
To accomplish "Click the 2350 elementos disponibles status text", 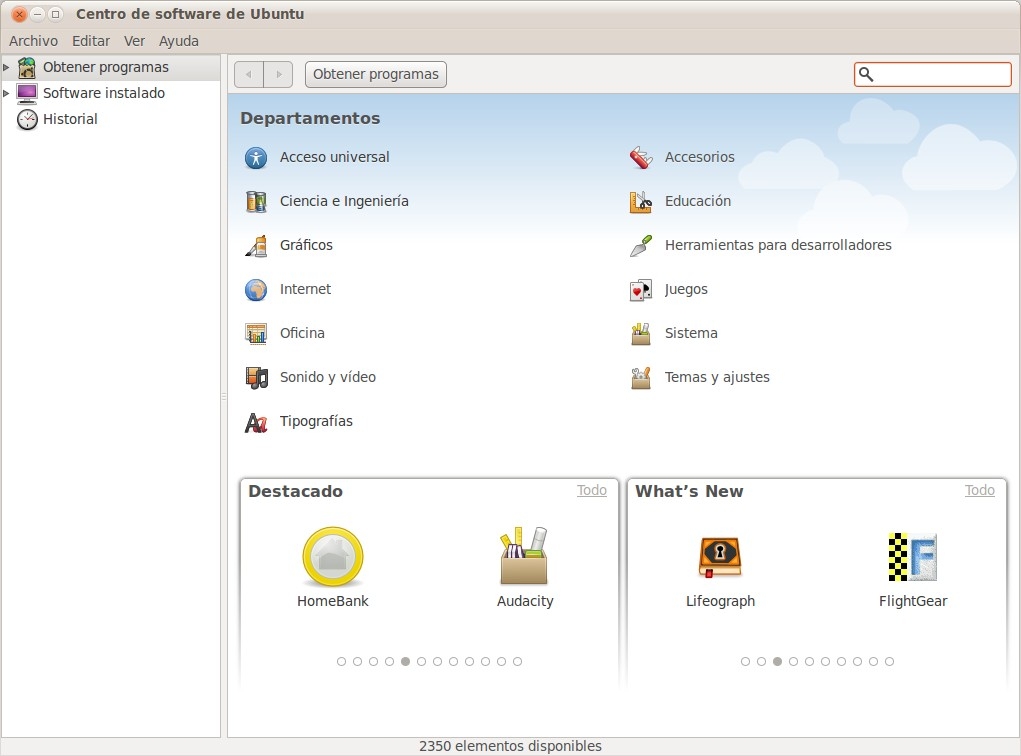I will pyautogui.click(x=510, y=746).
